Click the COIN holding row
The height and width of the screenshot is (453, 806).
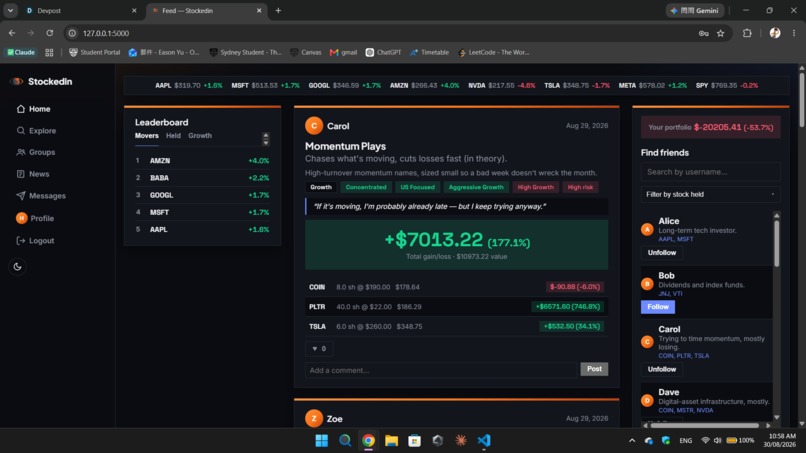[x=456, y=287]
